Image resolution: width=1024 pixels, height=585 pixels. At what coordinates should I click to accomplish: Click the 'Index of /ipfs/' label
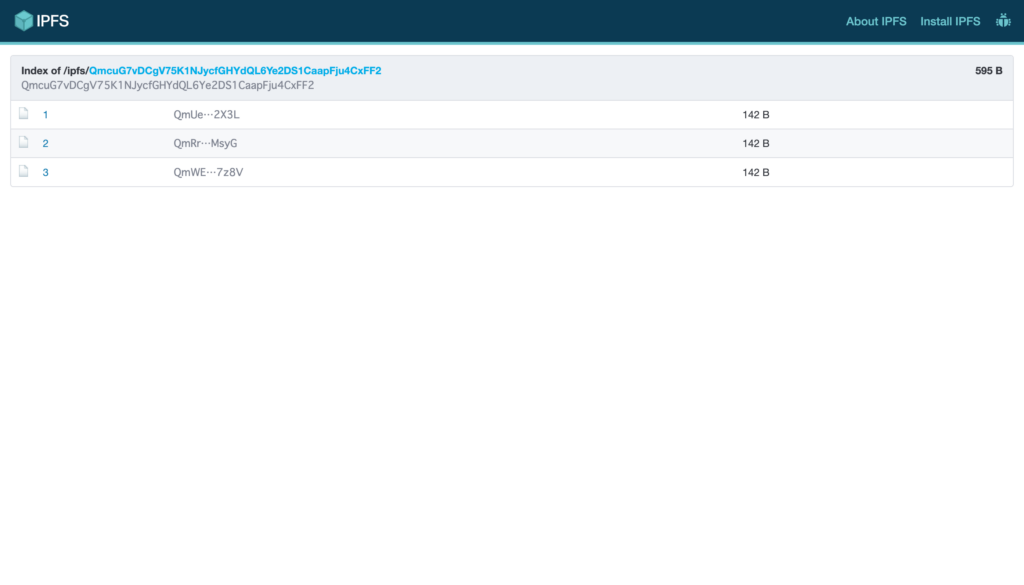[55, 71]
